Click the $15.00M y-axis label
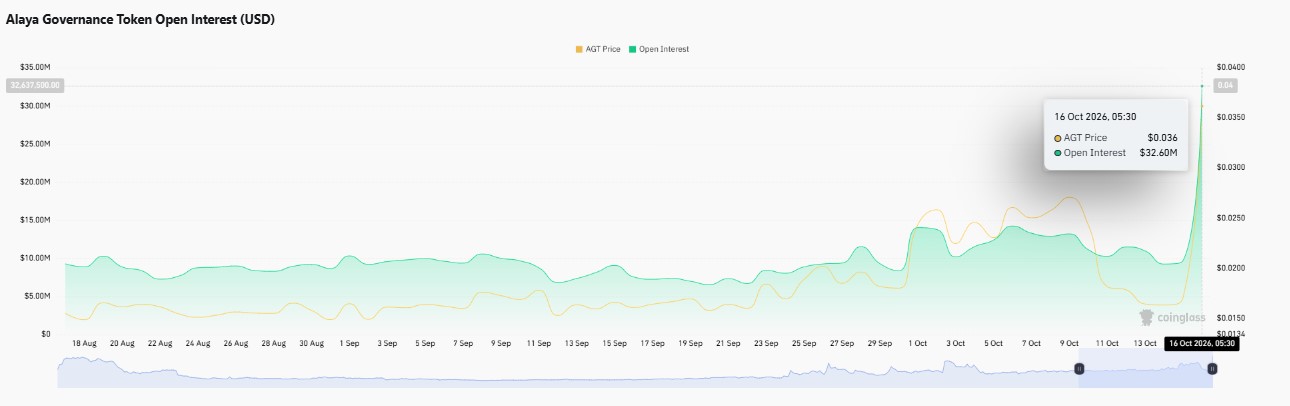The image size is (1290, 406). tap(35, 219)
